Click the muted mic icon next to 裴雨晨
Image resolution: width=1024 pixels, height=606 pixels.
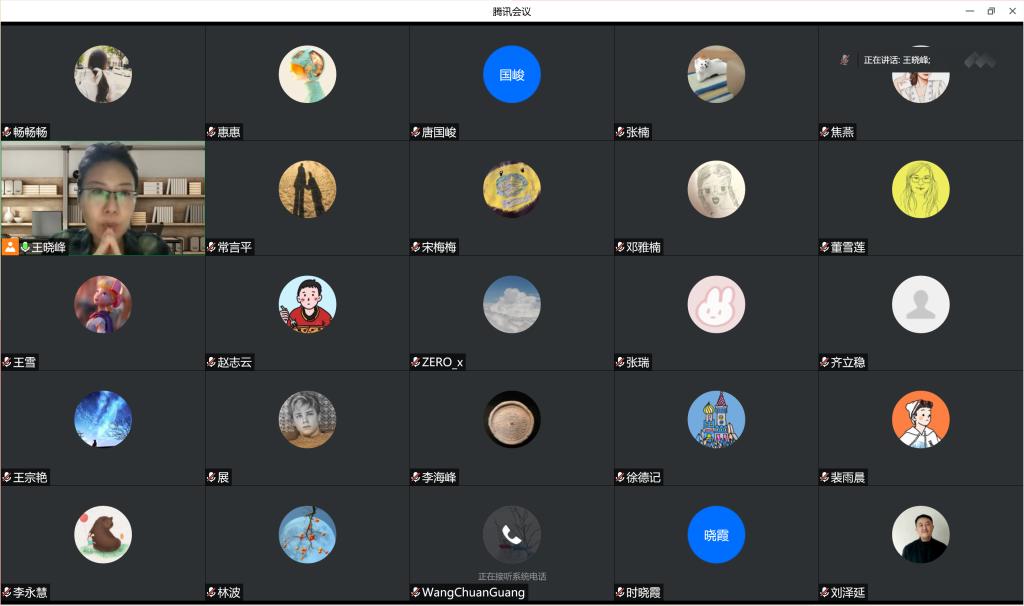click(x=824, y=477)
